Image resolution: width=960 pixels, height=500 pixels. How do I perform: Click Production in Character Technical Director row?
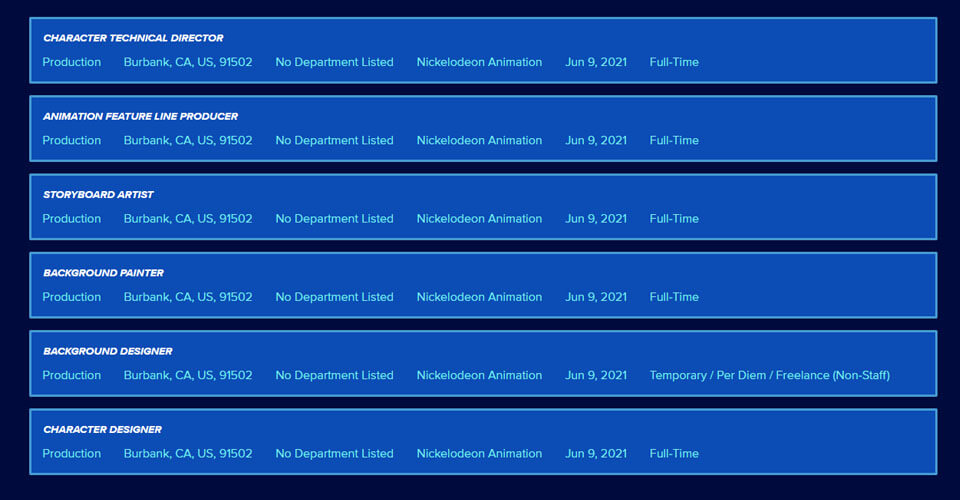pos(71,62)
